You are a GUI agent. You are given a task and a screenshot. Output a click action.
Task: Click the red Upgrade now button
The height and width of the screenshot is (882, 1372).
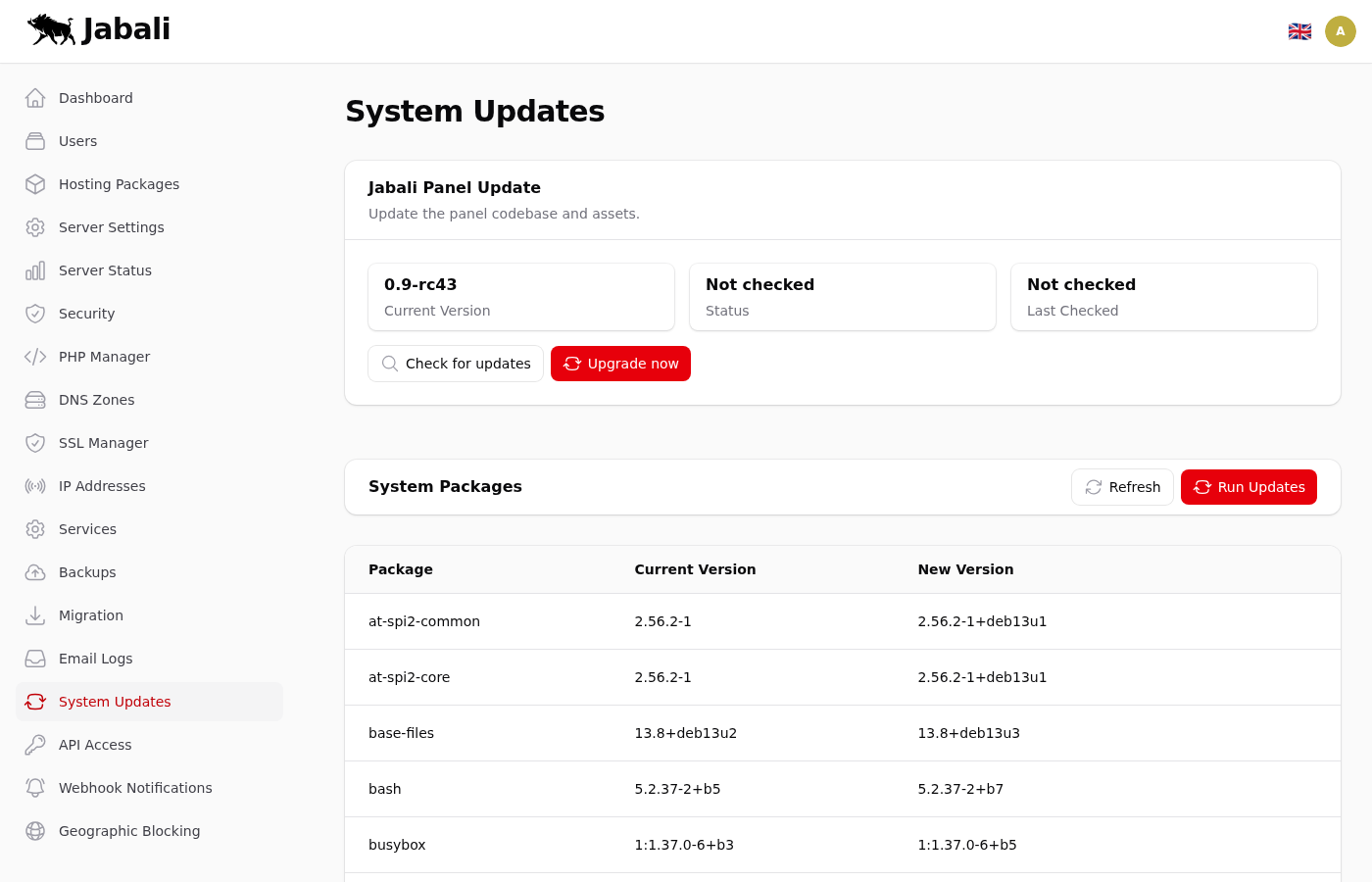pyautogui.click(x=620, y=364)
